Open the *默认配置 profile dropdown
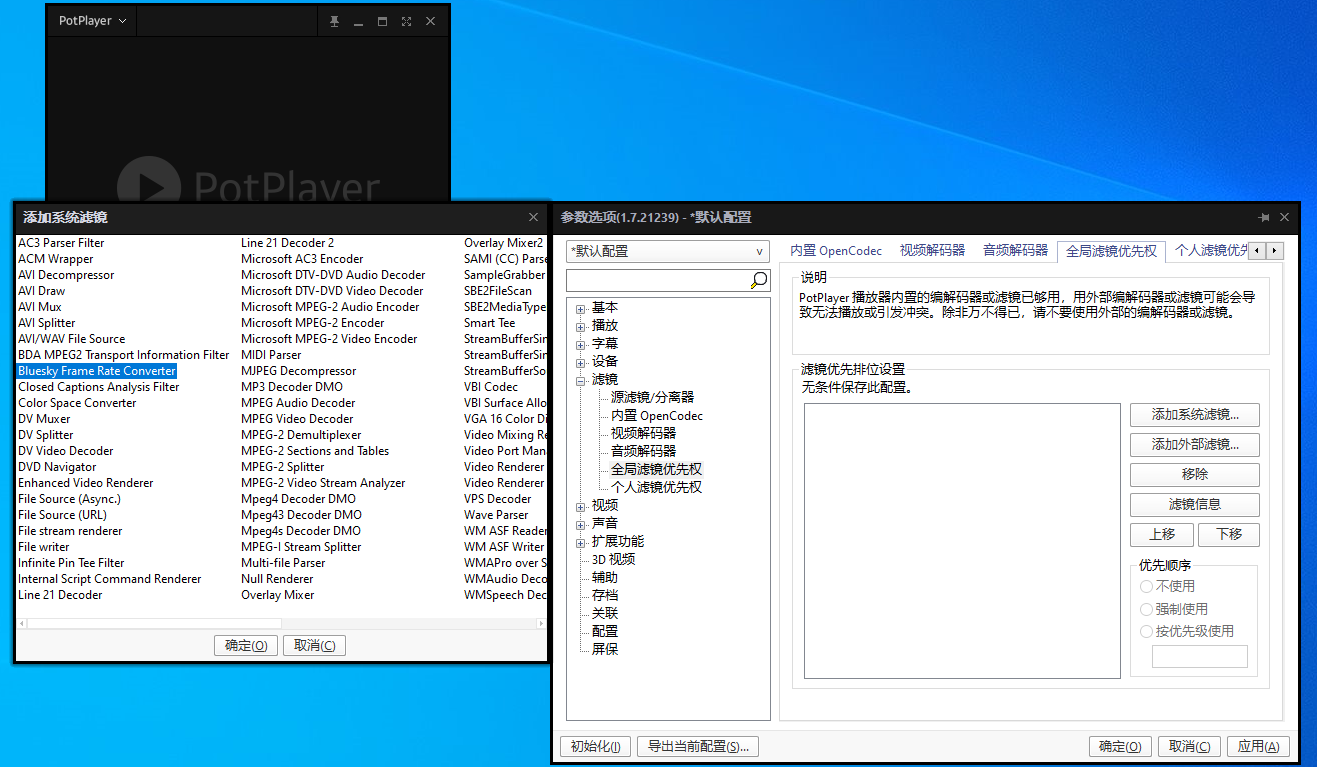Screen dimensions: 1317x767 668,251
